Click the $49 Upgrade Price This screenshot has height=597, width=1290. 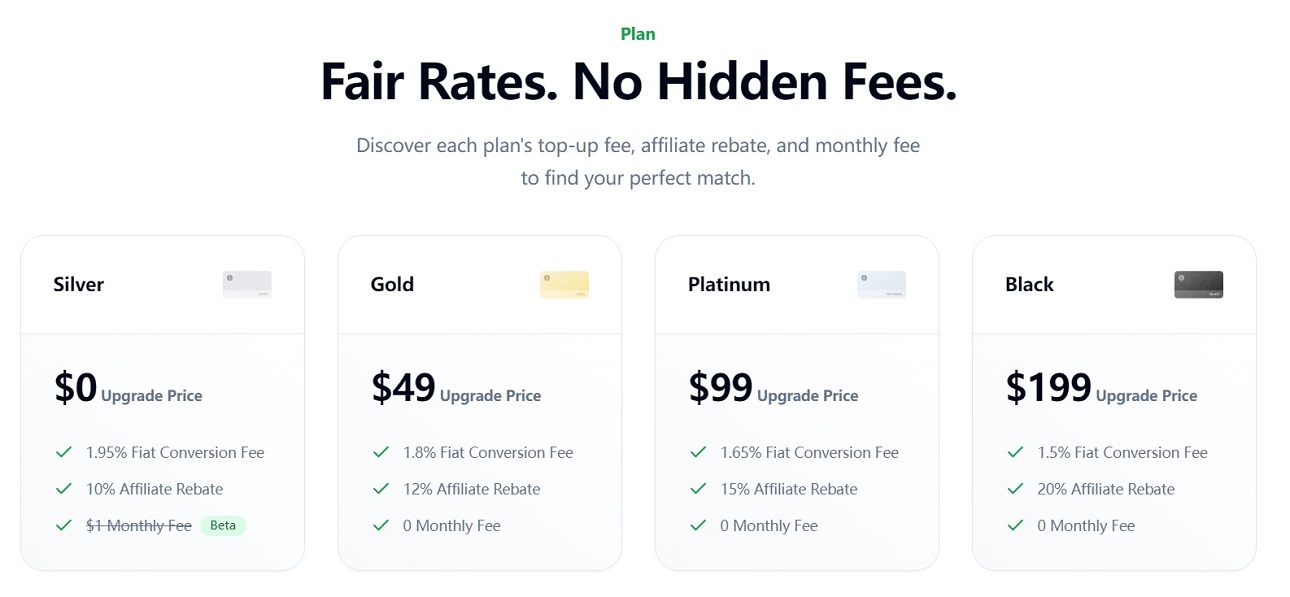[x=456, y=388]
